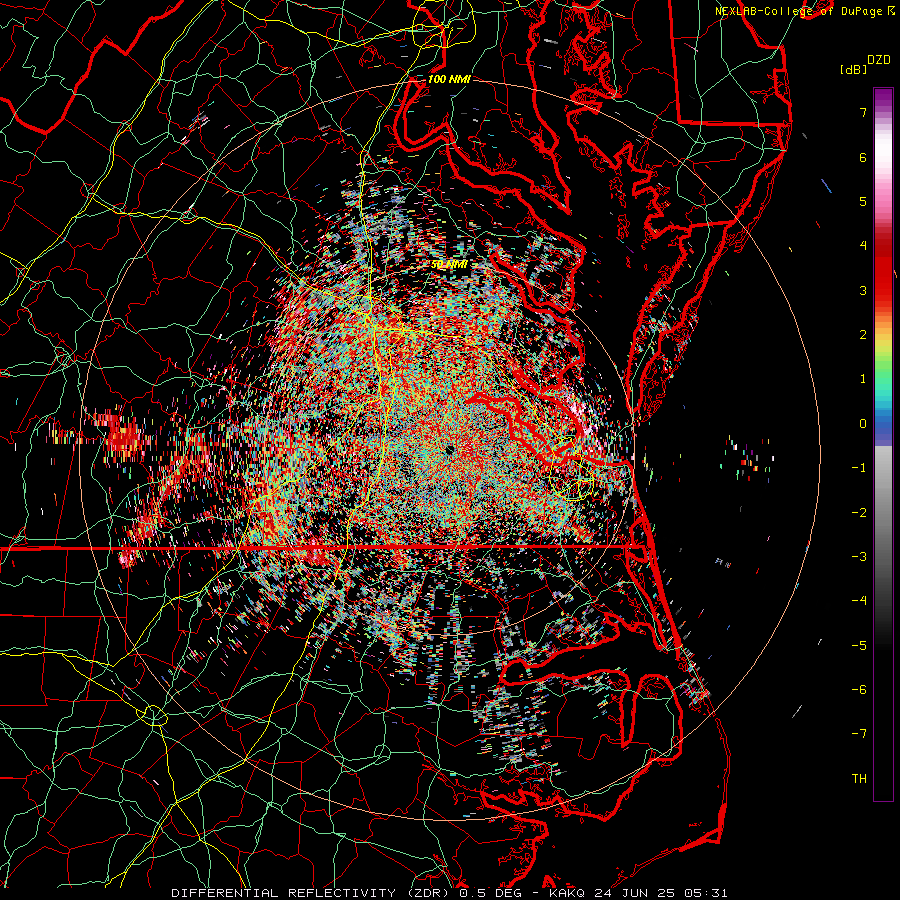Screen dimensions: 900x900
Task: Click the -3 value on color scale
Action: tap(859, 557)
